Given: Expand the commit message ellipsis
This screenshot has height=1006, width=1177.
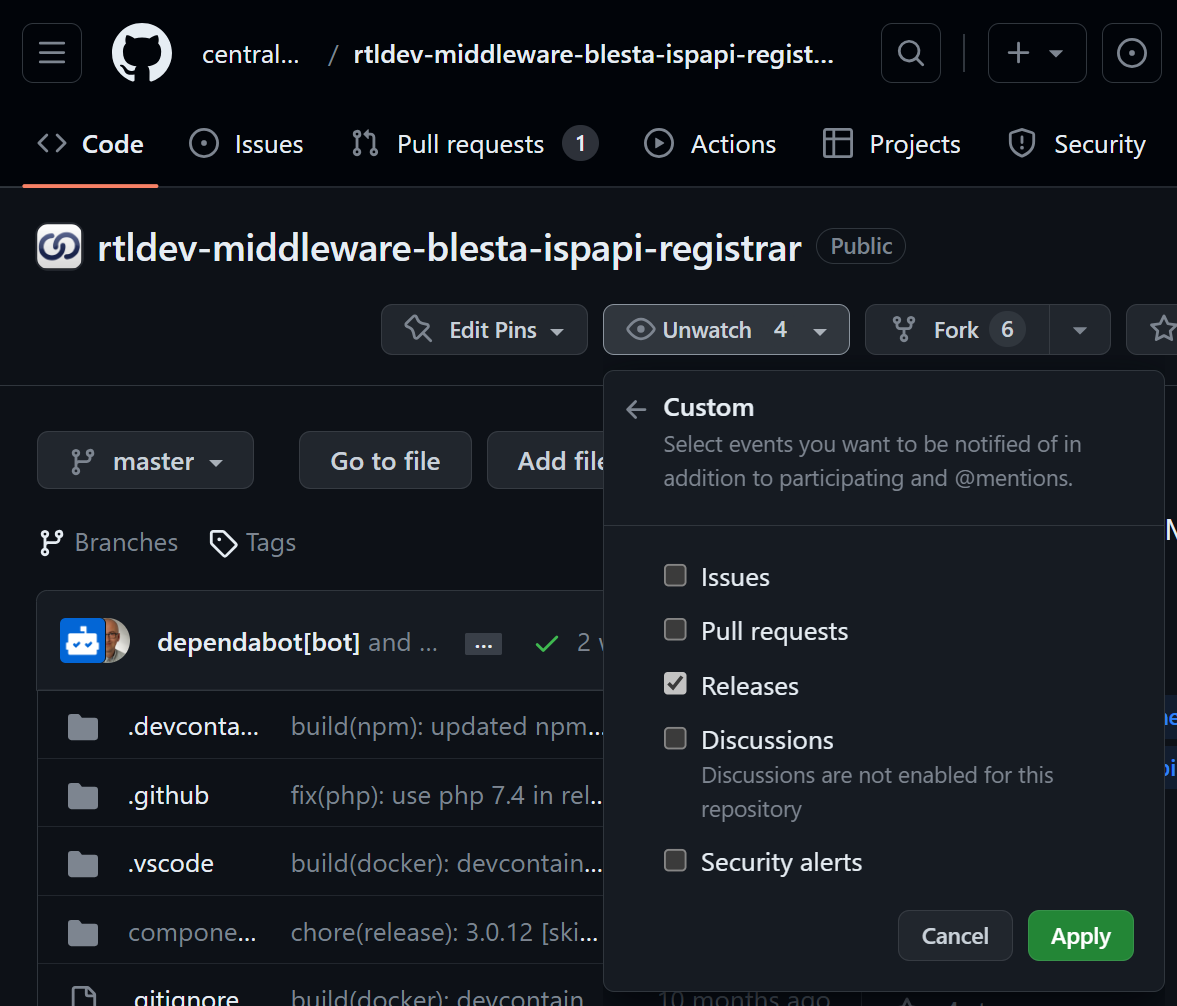Looking at the screenshot, I should coord(483,643).
